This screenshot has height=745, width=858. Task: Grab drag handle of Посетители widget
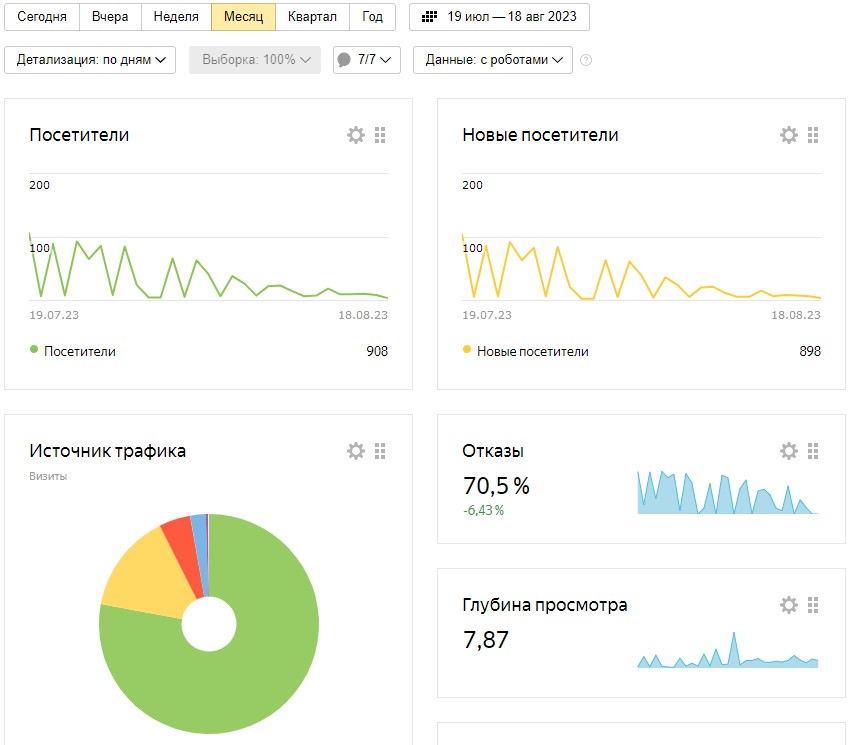click(380, 135)
